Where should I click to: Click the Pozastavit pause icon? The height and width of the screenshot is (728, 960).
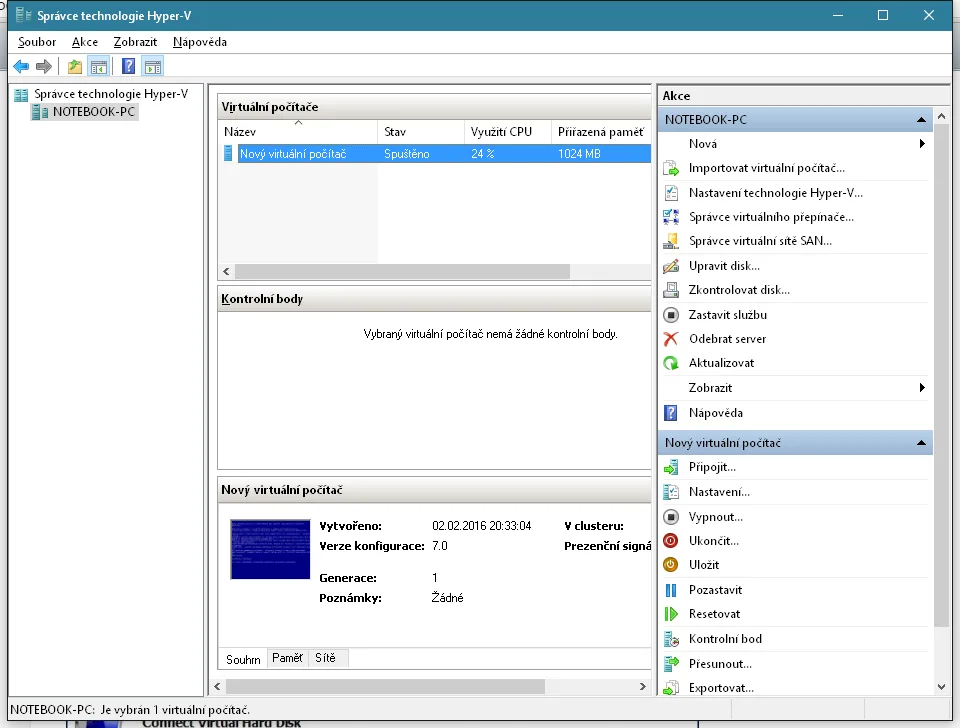[671, 590]
